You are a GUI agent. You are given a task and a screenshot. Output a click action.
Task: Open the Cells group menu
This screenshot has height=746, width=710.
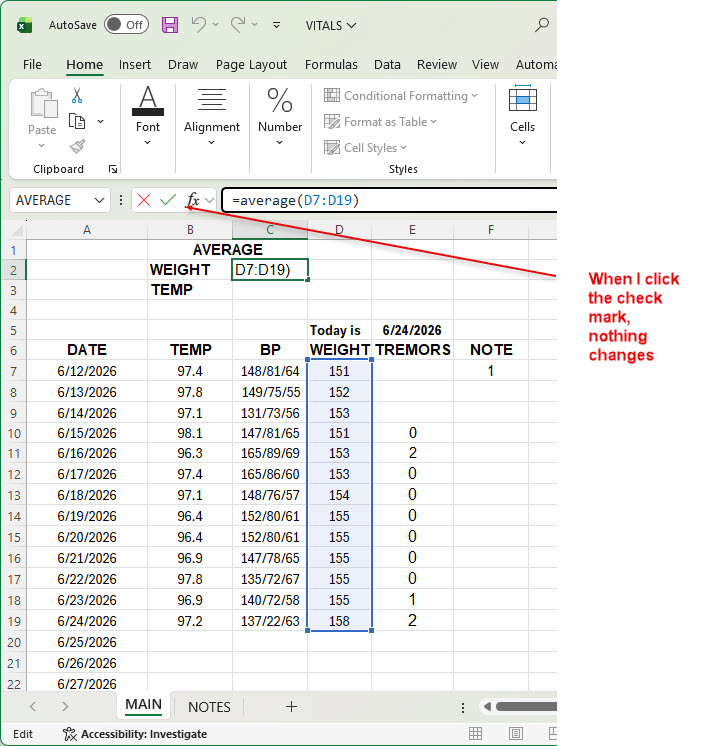523,116
